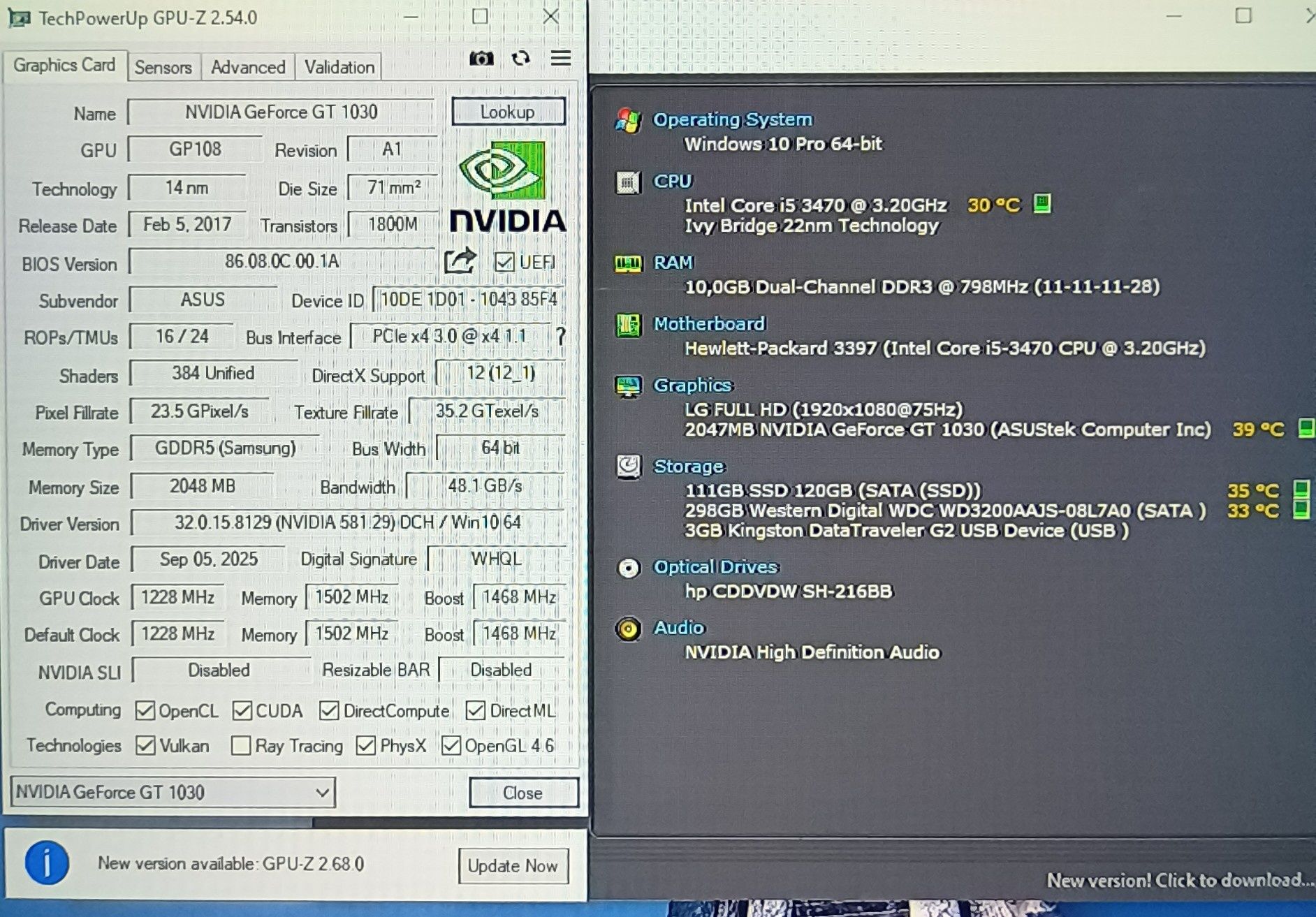The width and height of the screenshot is (1316, 917).
Task: Open the Validation tab
Action: (339, 67)
